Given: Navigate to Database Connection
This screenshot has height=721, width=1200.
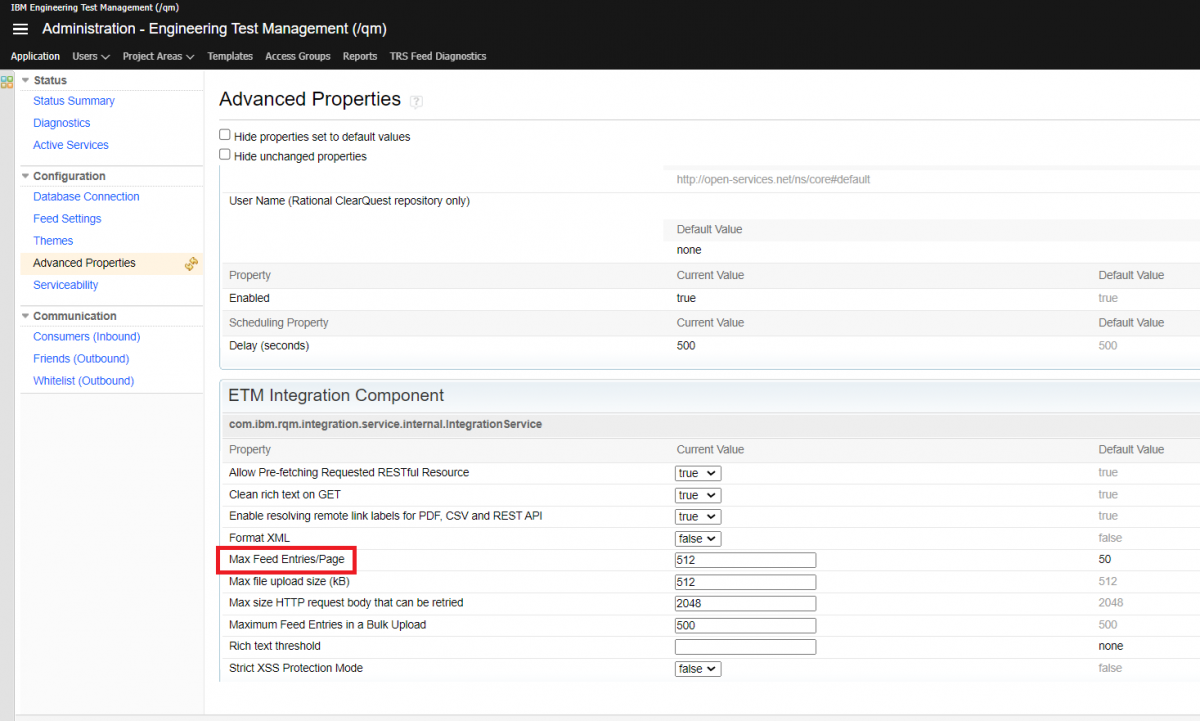Looking at the screenshot, I should [x=86, y=197].
